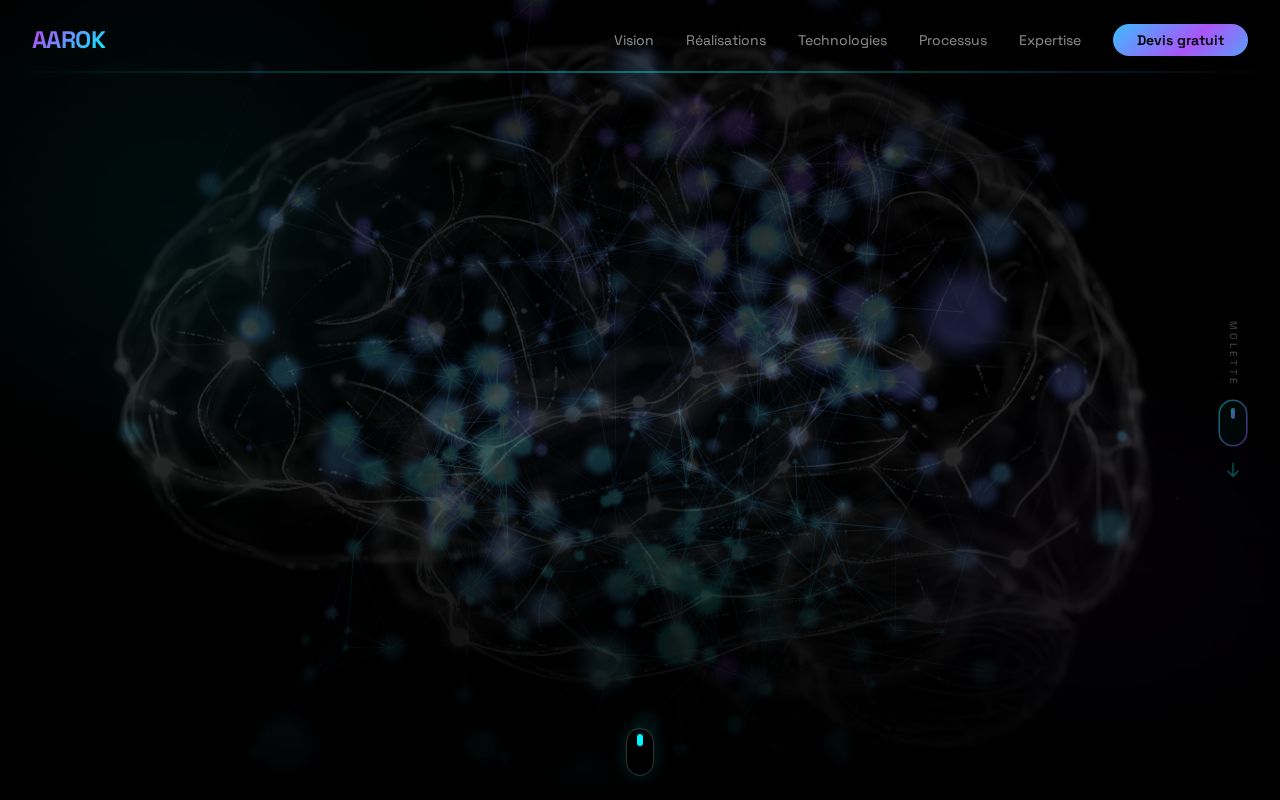This screenshot has height=800, width=1280.
Task: Click the teal down arrow under the mouse icon
Action: coord(1233,470)
